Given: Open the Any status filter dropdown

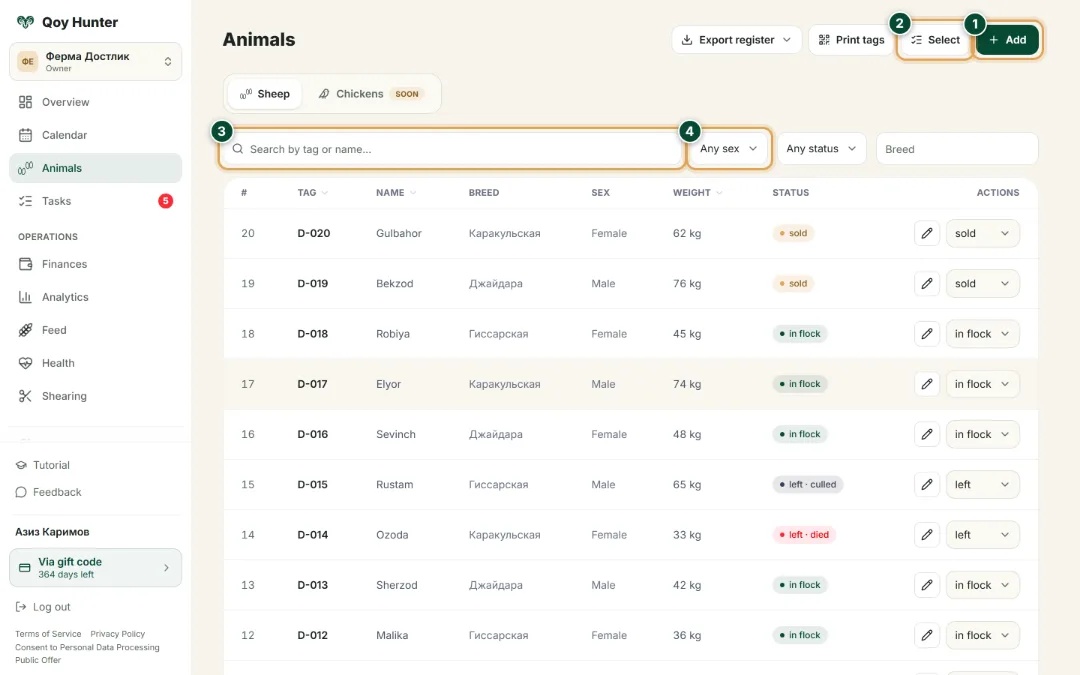Looking at the screenshot, I should point(822,149).
